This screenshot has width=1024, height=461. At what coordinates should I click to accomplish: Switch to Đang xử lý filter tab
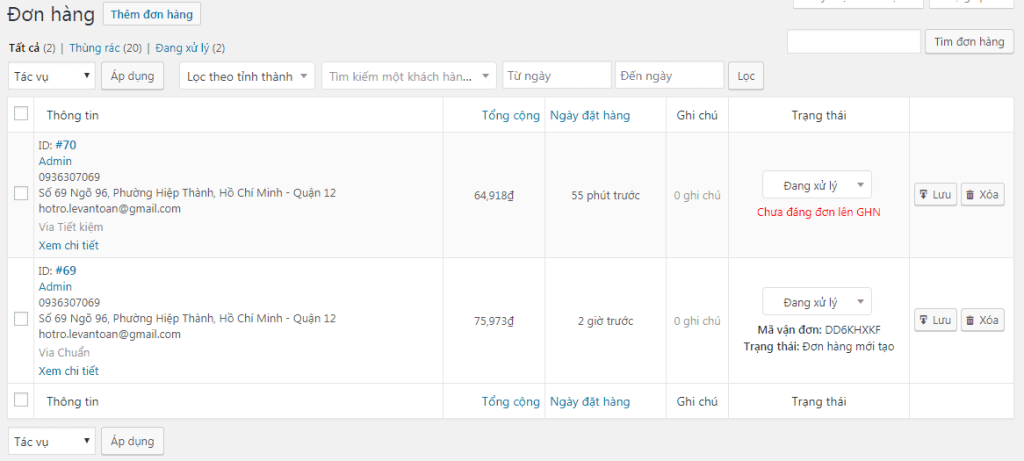coord(182,48)
